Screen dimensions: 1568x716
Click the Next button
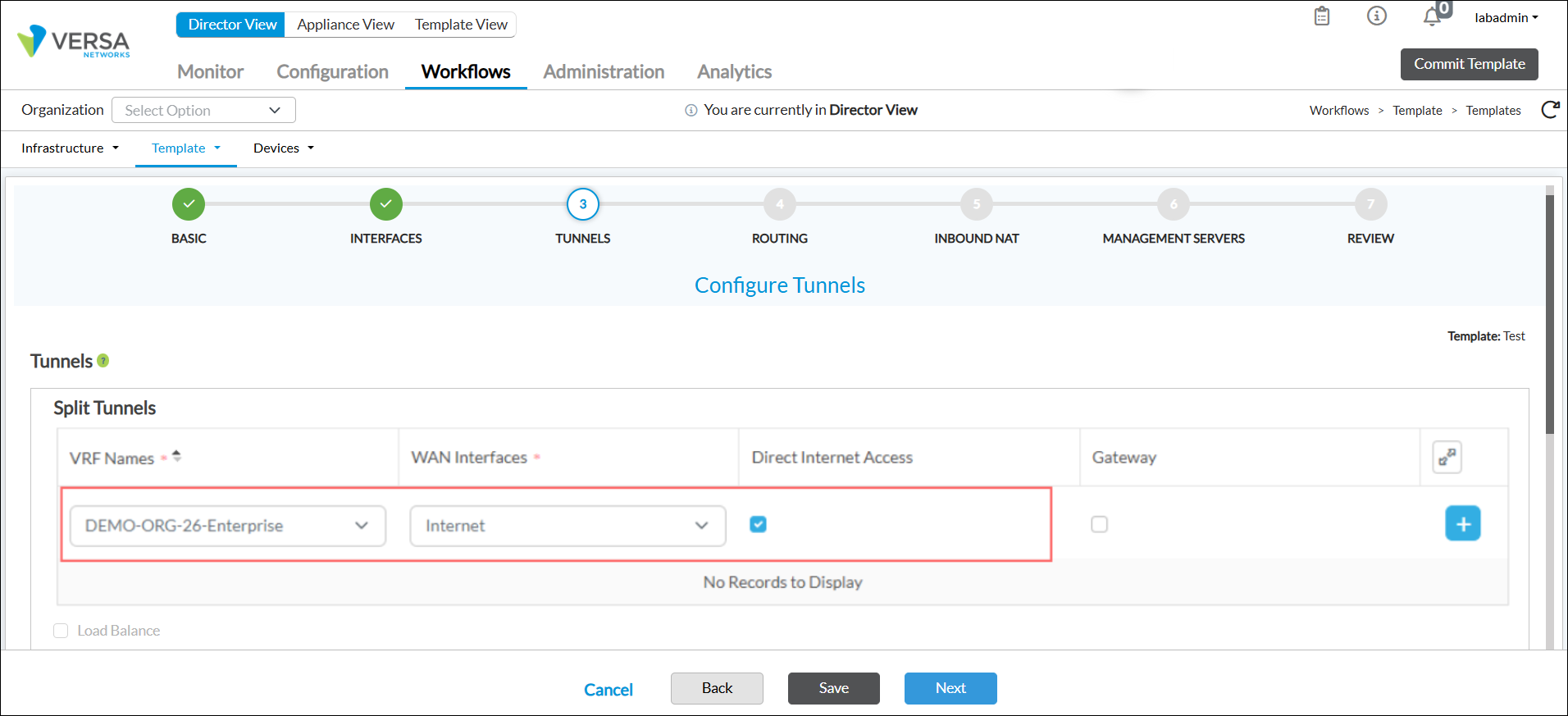(950, 688)
